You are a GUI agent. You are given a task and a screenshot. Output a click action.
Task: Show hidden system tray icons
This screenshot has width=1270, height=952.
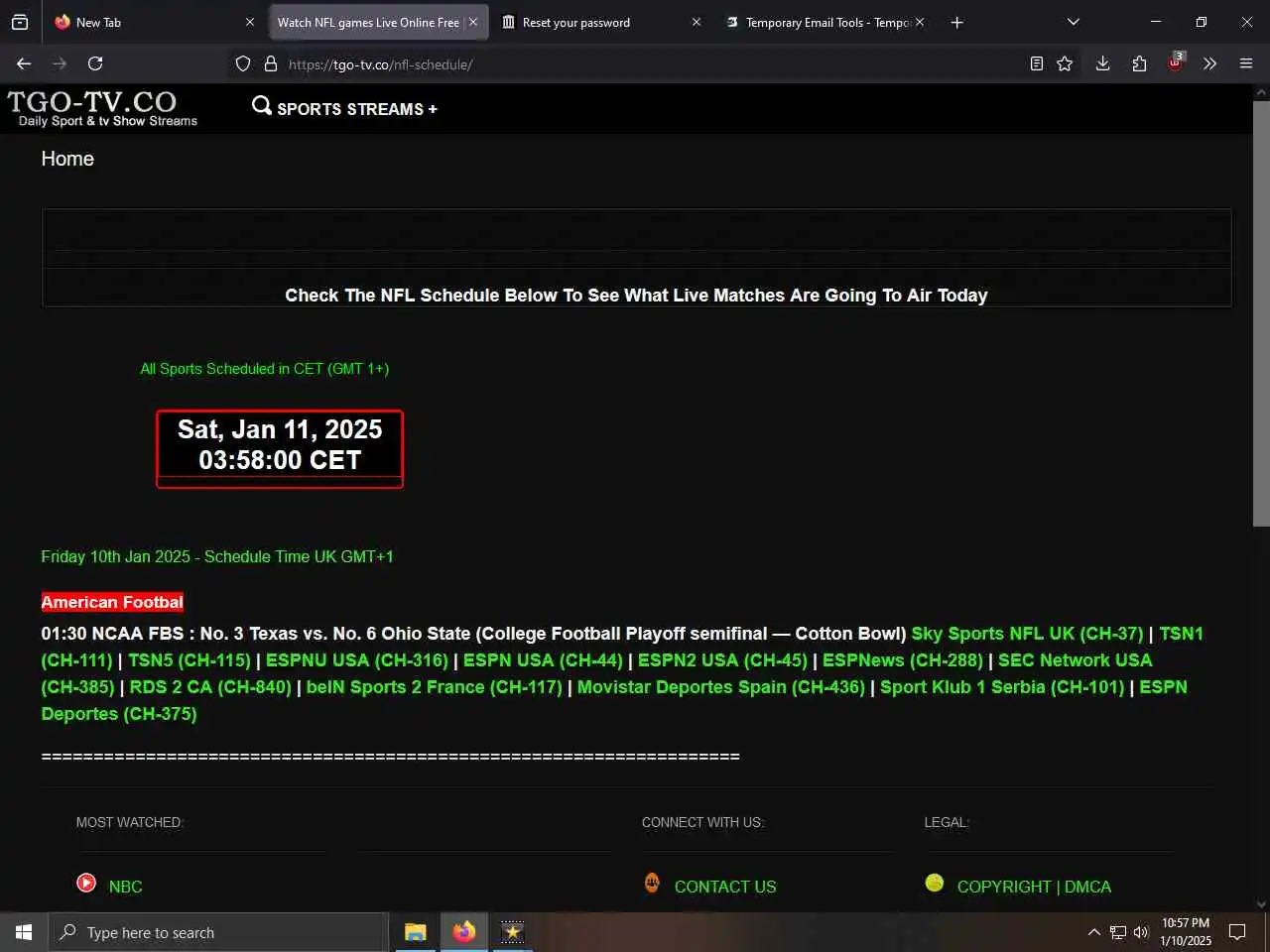(1093, 932)
